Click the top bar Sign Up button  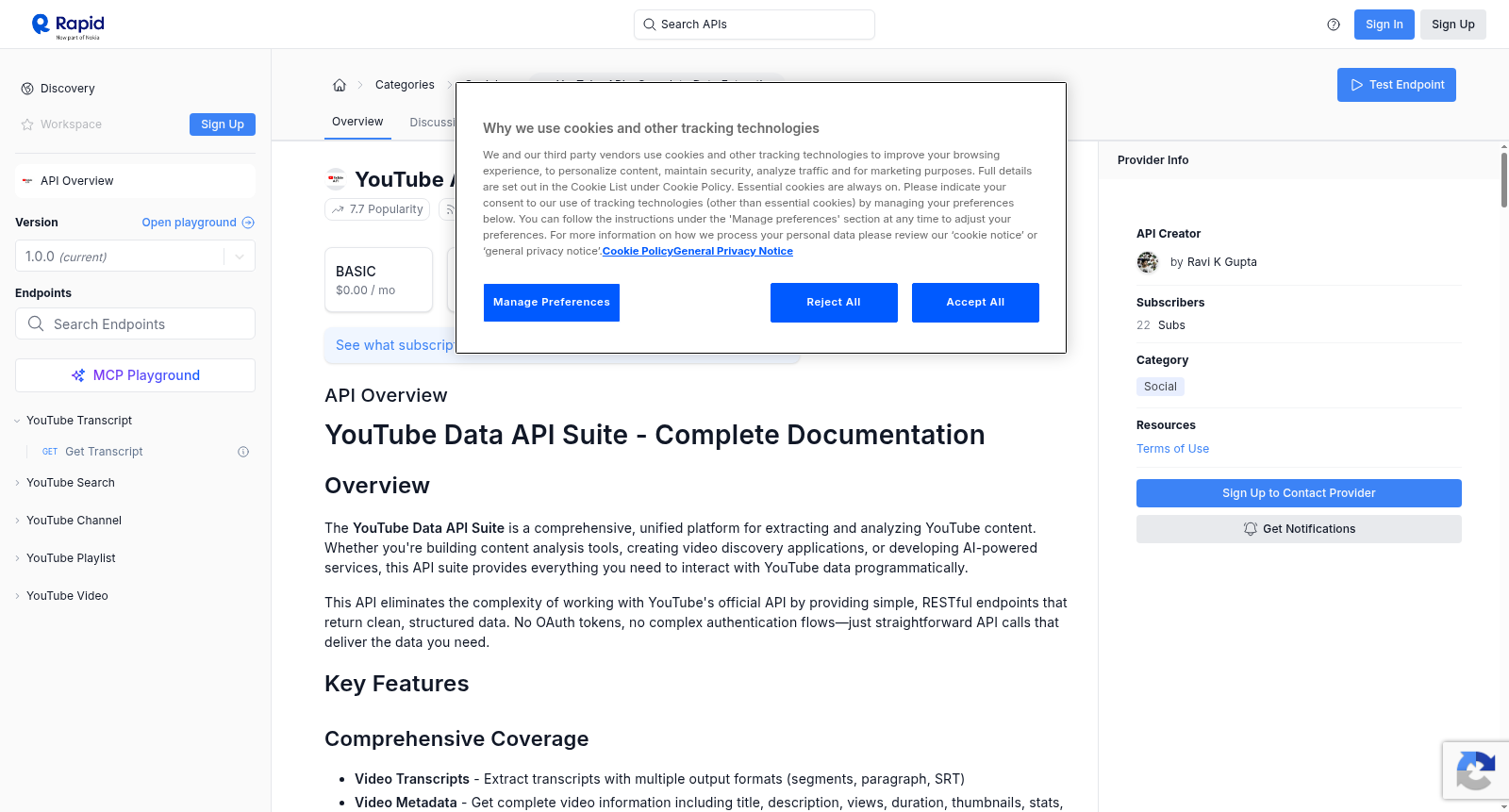[x=1452, y=25]
